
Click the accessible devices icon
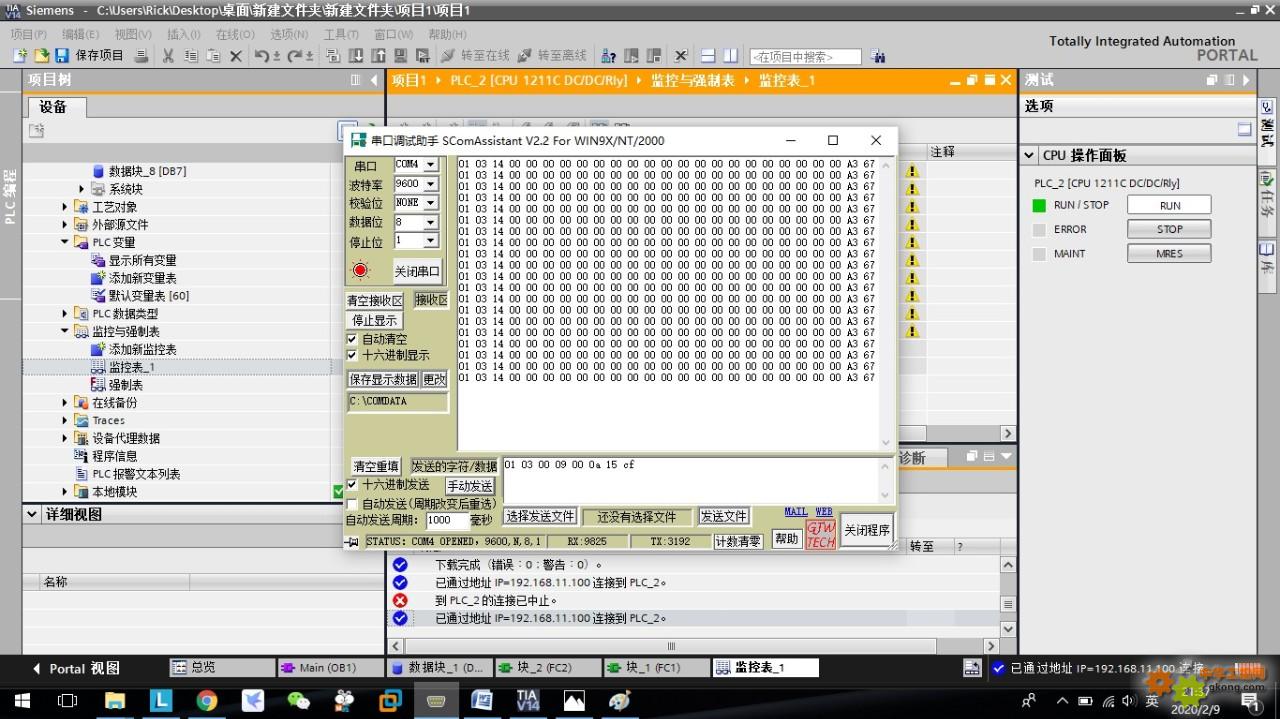pyautogui.click(x=608, y=56)
